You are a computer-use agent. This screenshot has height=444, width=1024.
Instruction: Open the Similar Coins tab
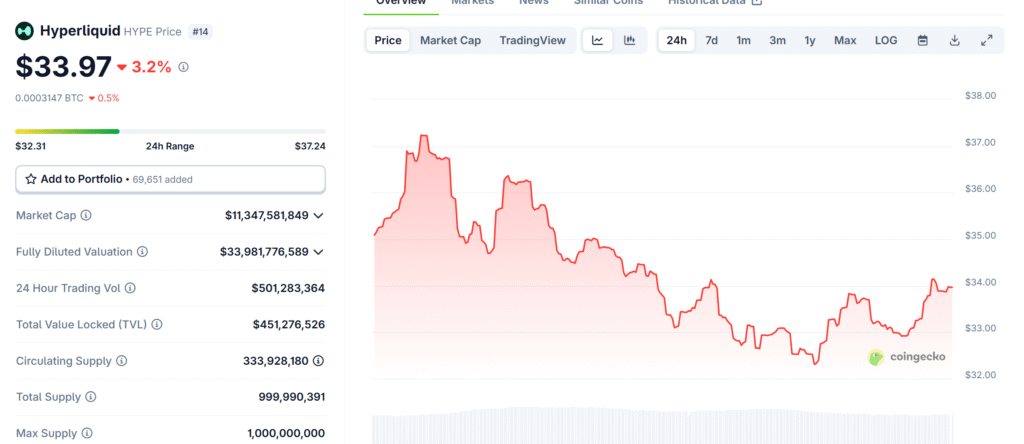tap(608, 3)
